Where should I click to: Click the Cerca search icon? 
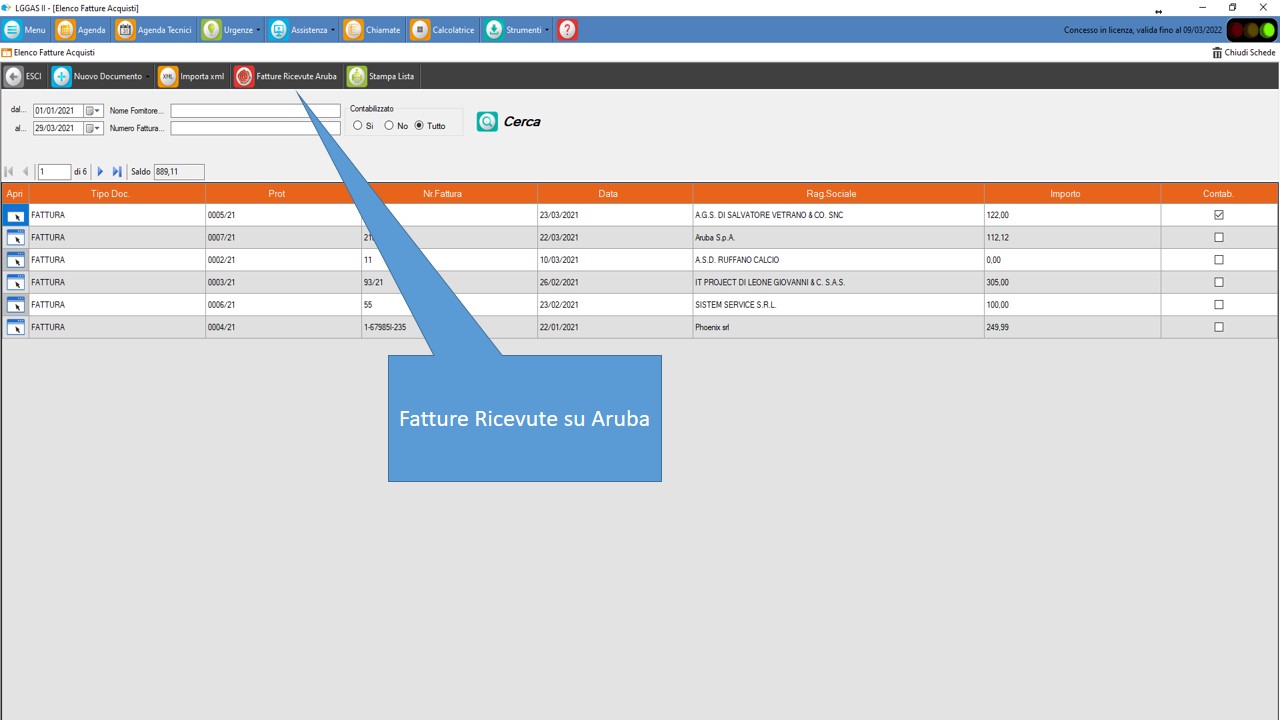point(487,122)
